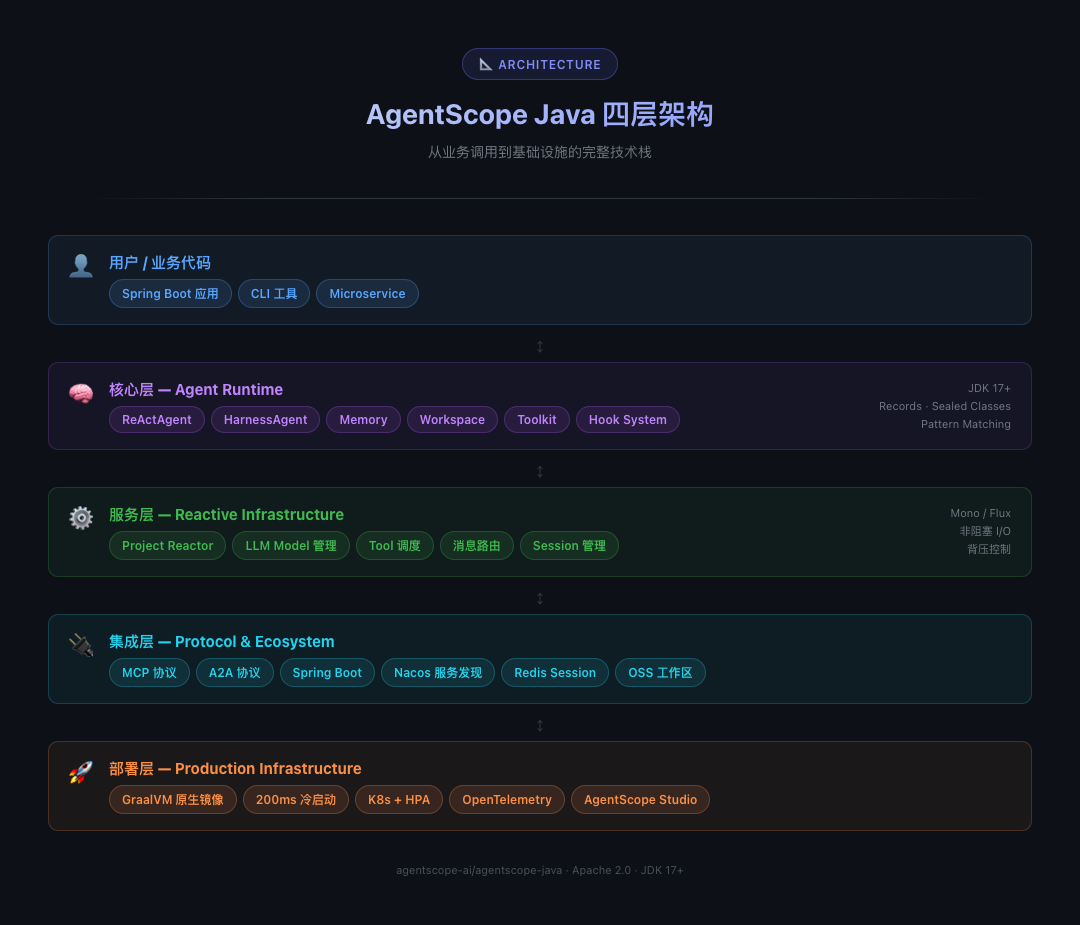This screenshot has width=1080, height=925.
Task: Select the 消息路由 tag
Action: [477, 545]
